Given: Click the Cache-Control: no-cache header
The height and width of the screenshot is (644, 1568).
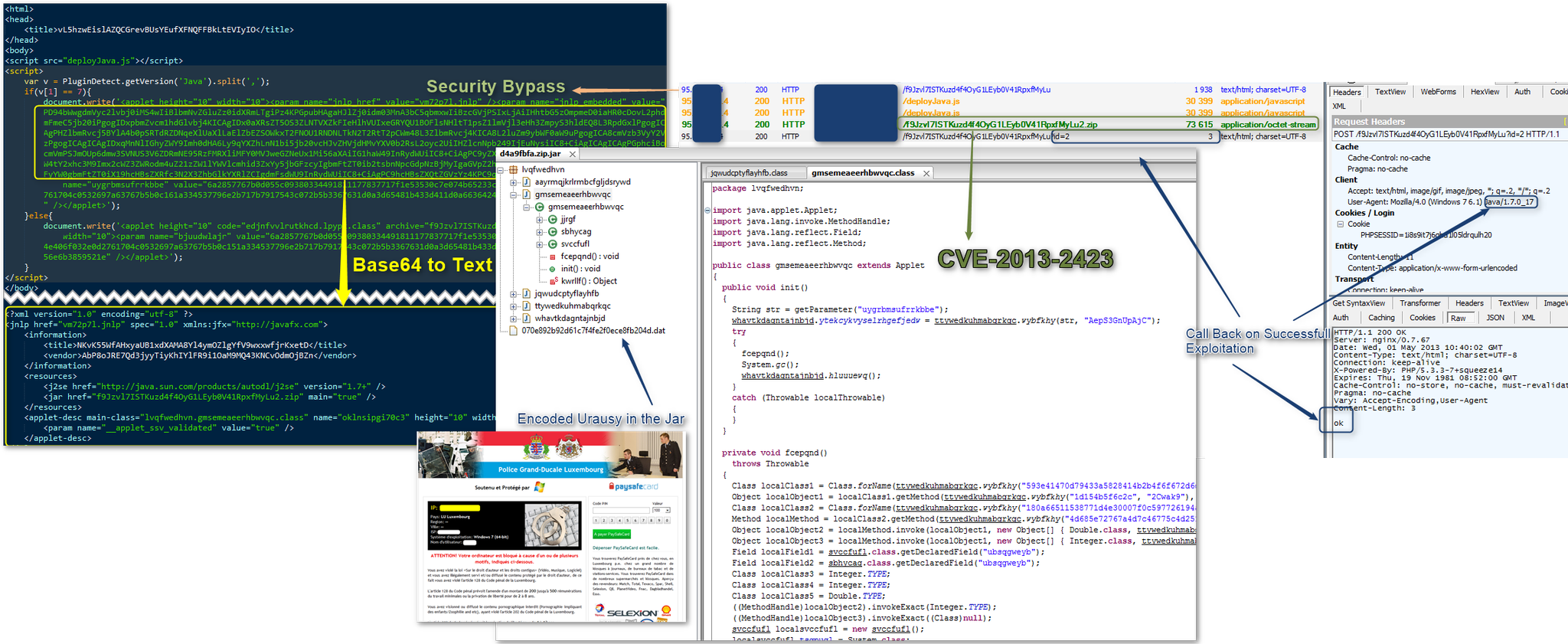Looking at the screenshot, I should click(x=1388, y=158).
